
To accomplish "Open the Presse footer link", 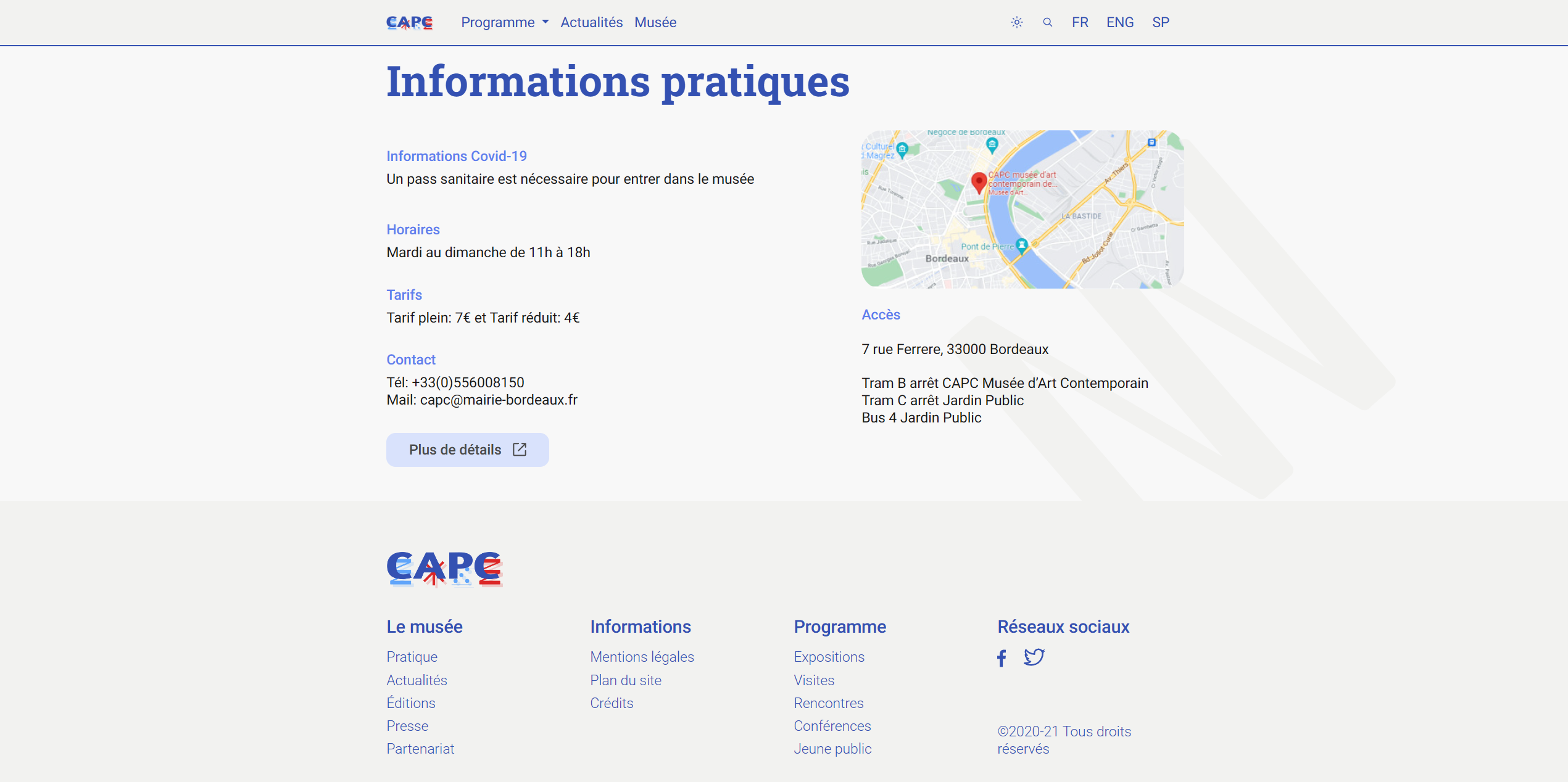I will tap(407, 726).
